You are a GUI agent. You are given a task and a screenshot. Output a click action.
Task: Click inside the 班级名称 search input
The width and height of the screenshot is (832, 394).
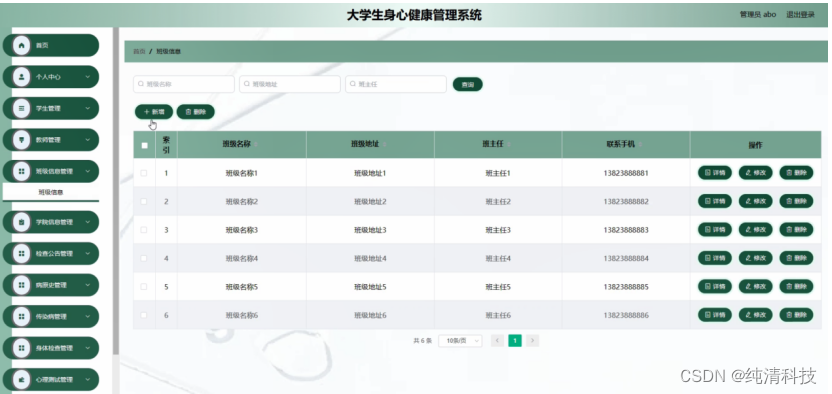tap(184, 84)
